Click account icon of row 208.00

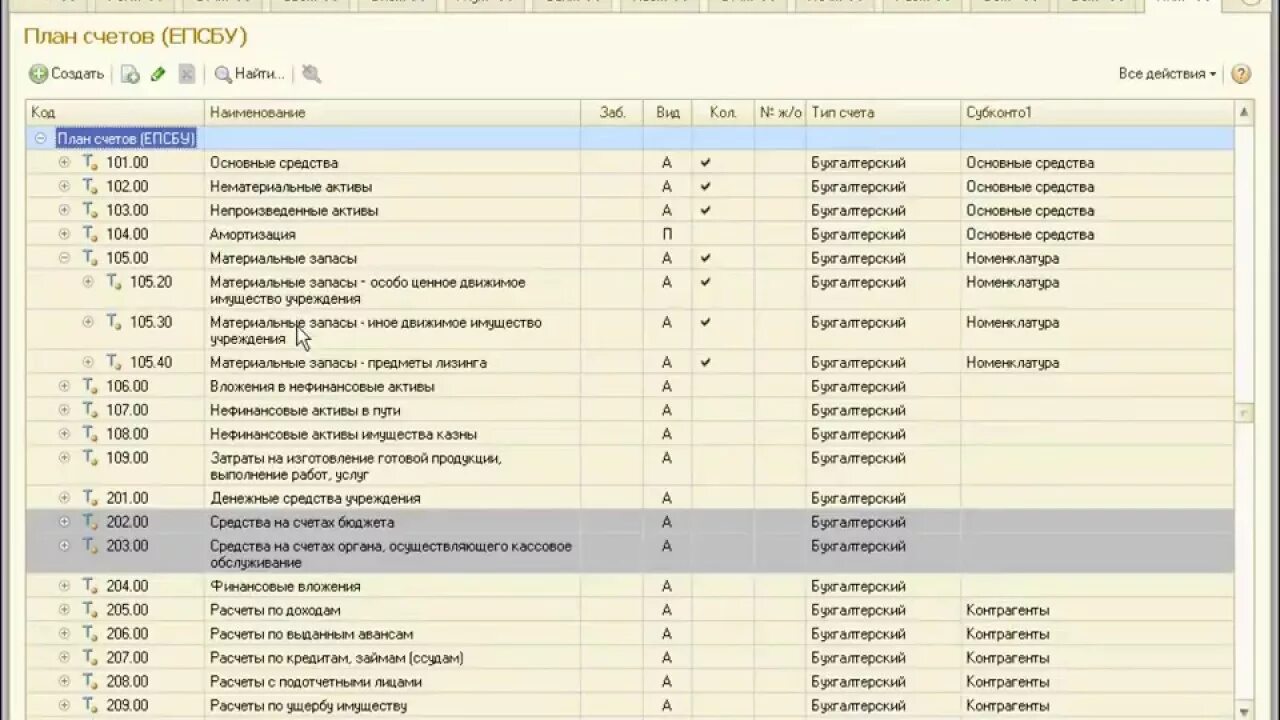(90, 682)
